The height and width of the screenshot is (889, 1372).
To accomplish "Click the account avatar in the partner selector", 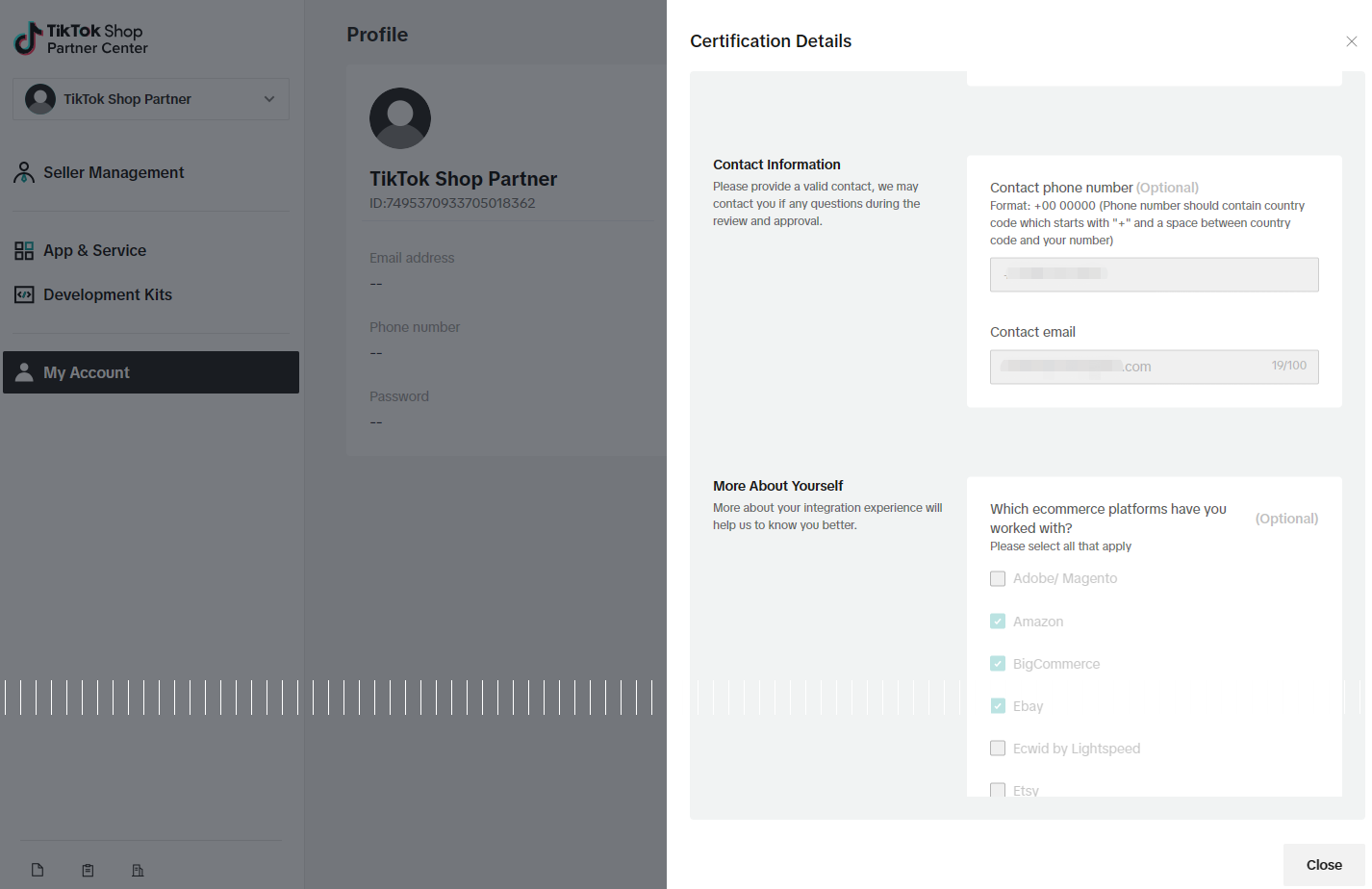I will (40, 99).
